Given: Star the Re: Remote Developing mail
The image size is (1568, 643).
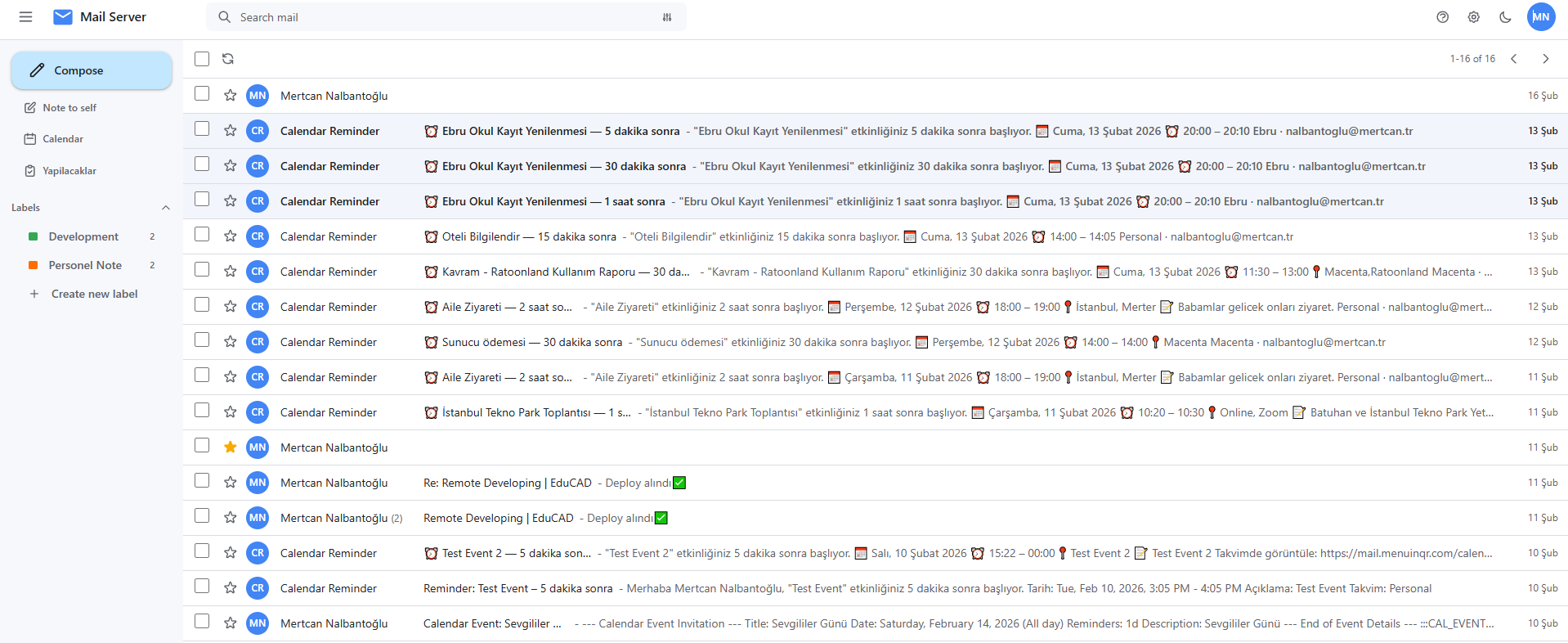Looking at the screenshot, I should point(231,483).
